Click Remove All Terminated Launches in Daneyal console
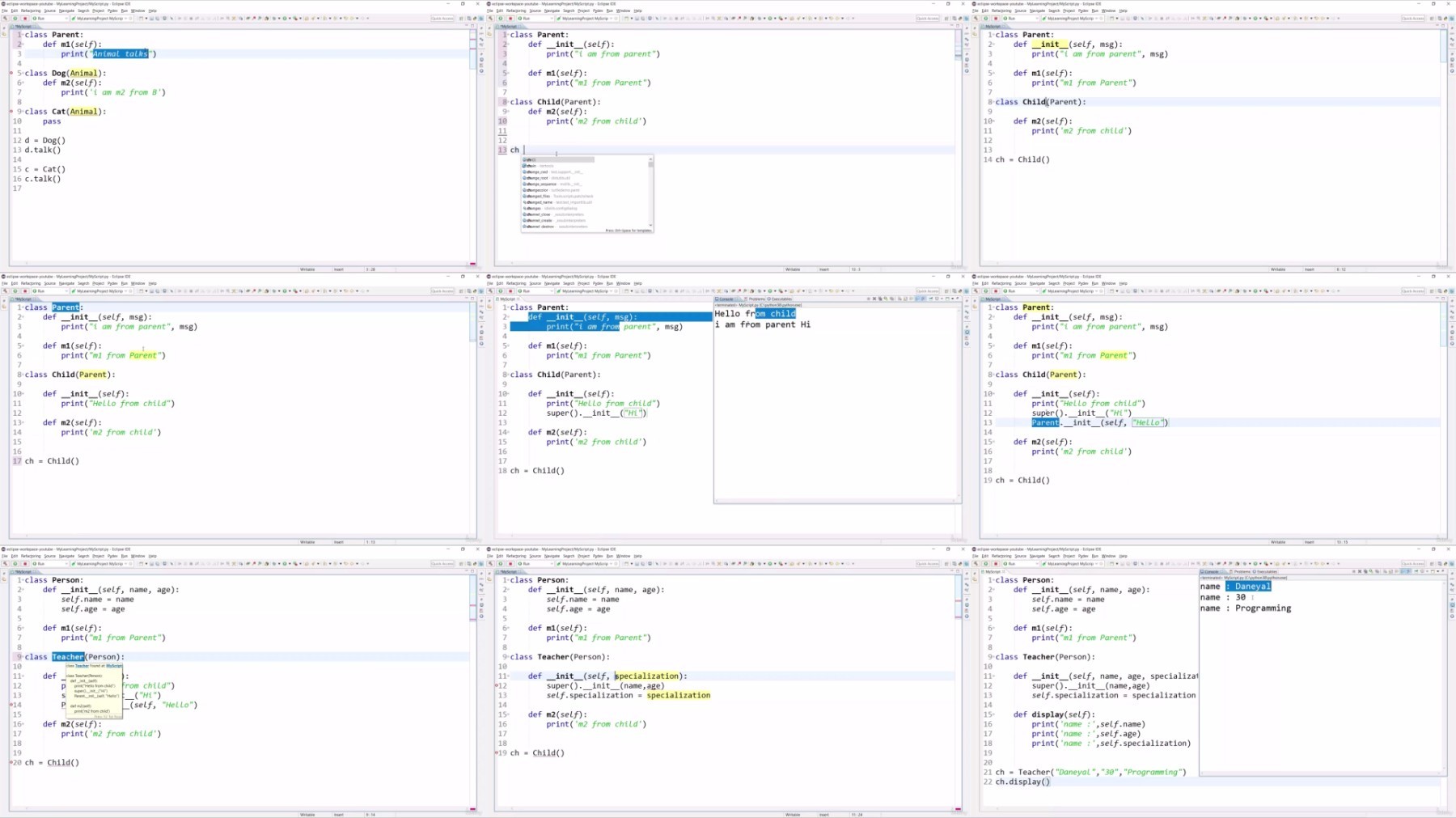The width and height of the screenshot is (1456, 818). point(1365,572)
